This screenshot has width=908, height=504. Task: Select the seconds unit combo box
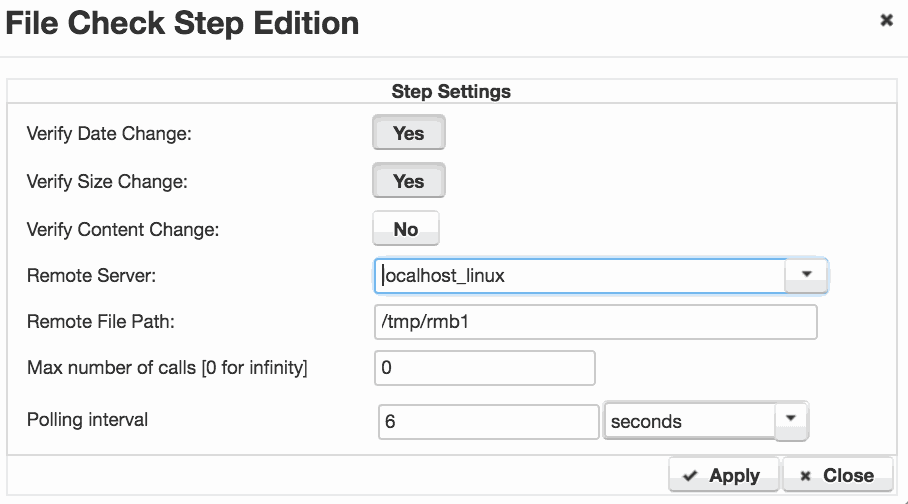[x=705, y=421]
